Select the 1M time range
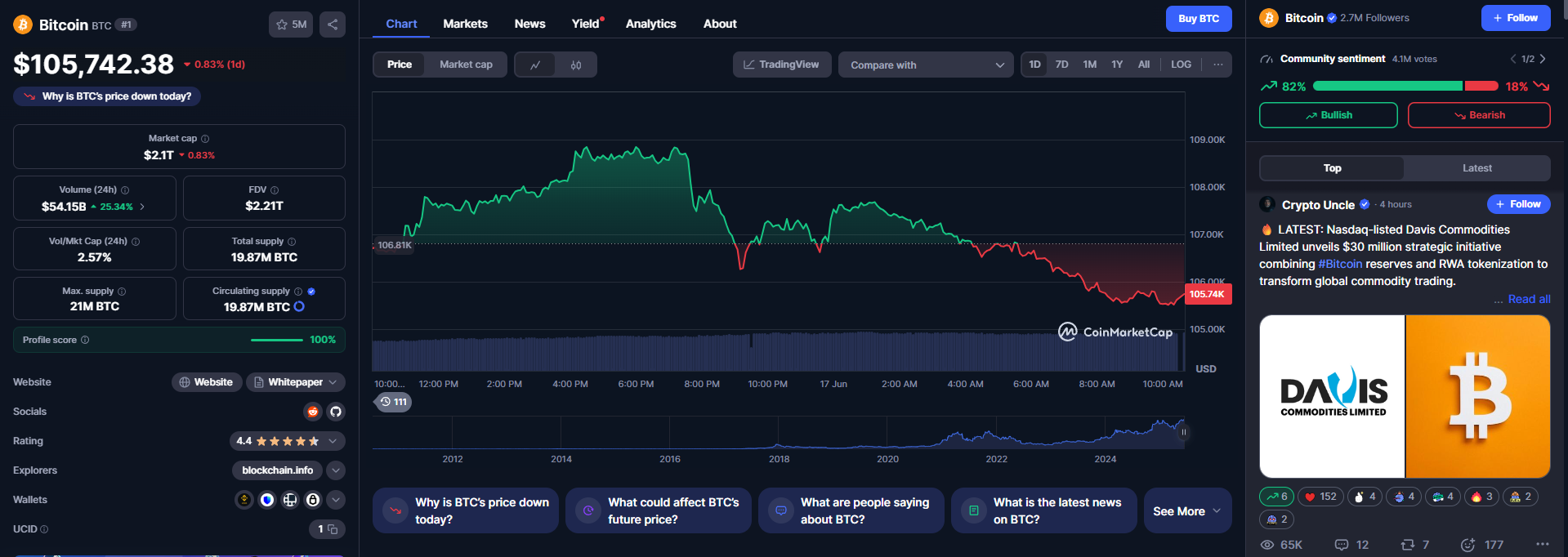The image size is (1568, 557). pyautogui.click(x=1090, y=65)
